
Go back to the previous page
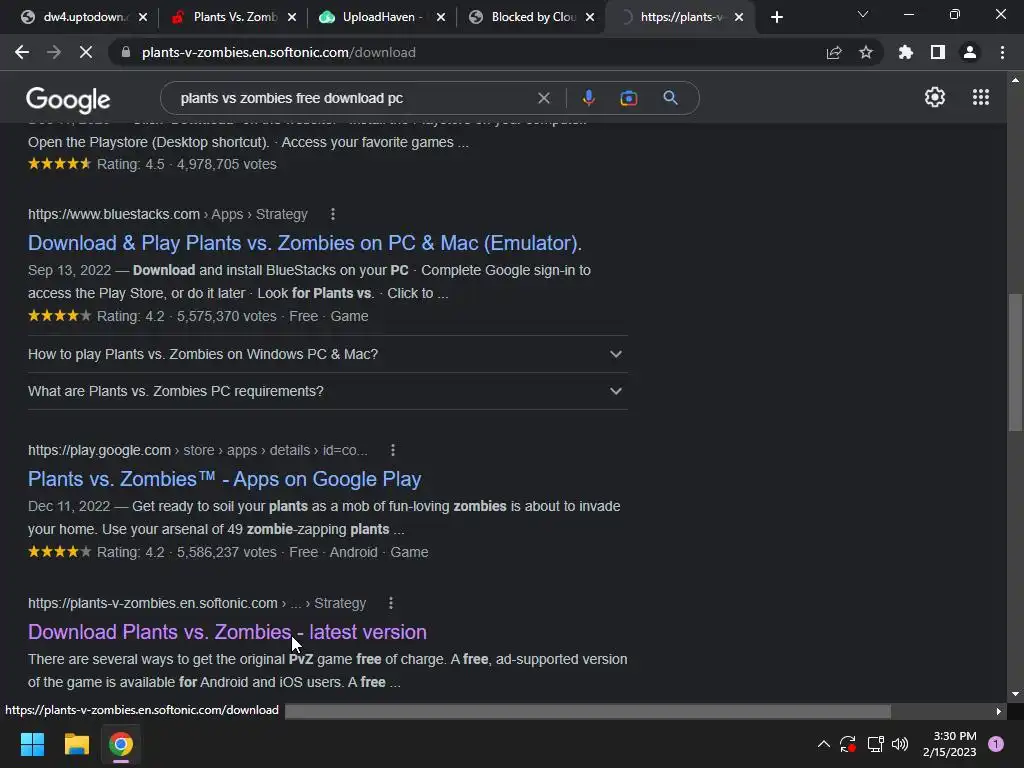point(22,52)
